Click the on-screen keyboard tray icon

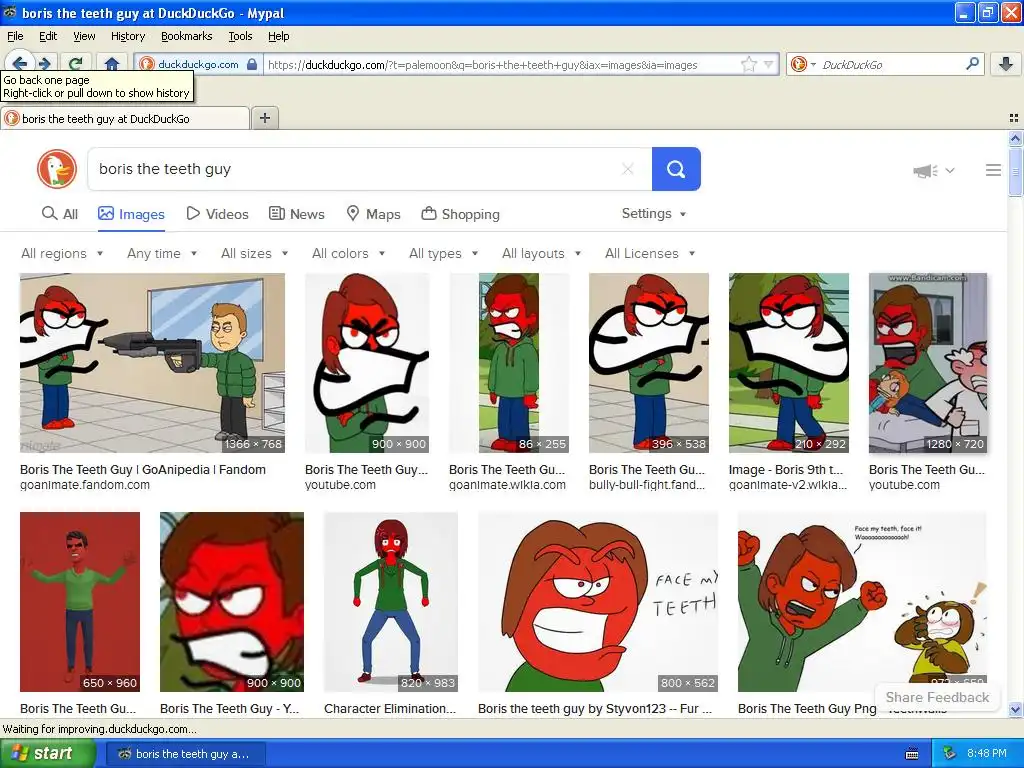(912, 754)
